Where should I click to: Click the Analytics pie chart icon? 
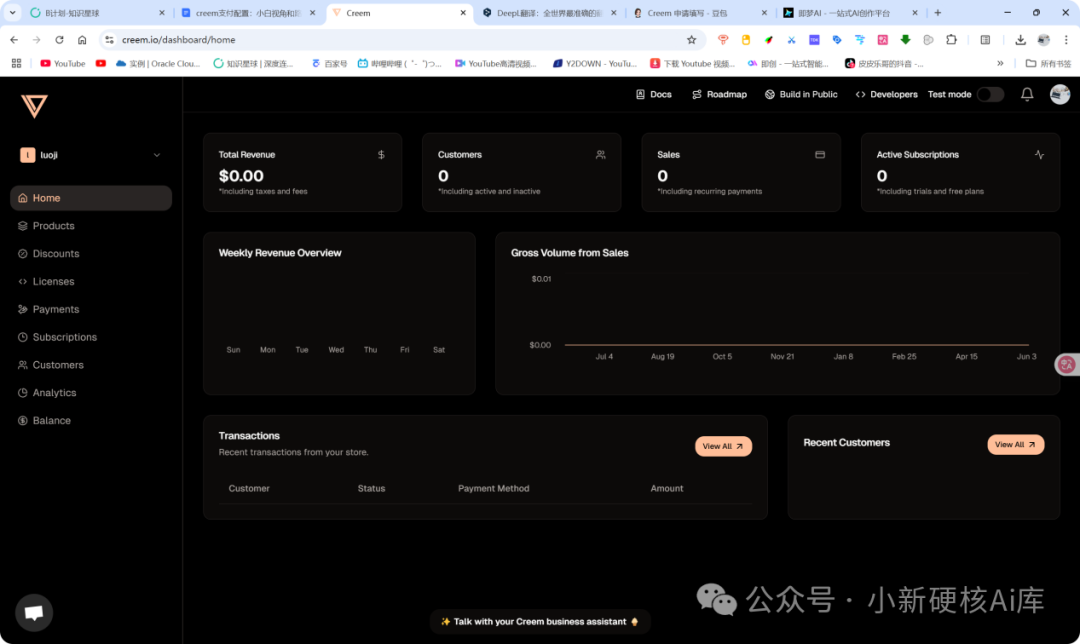pyautogui.click(x=23, y=393)
